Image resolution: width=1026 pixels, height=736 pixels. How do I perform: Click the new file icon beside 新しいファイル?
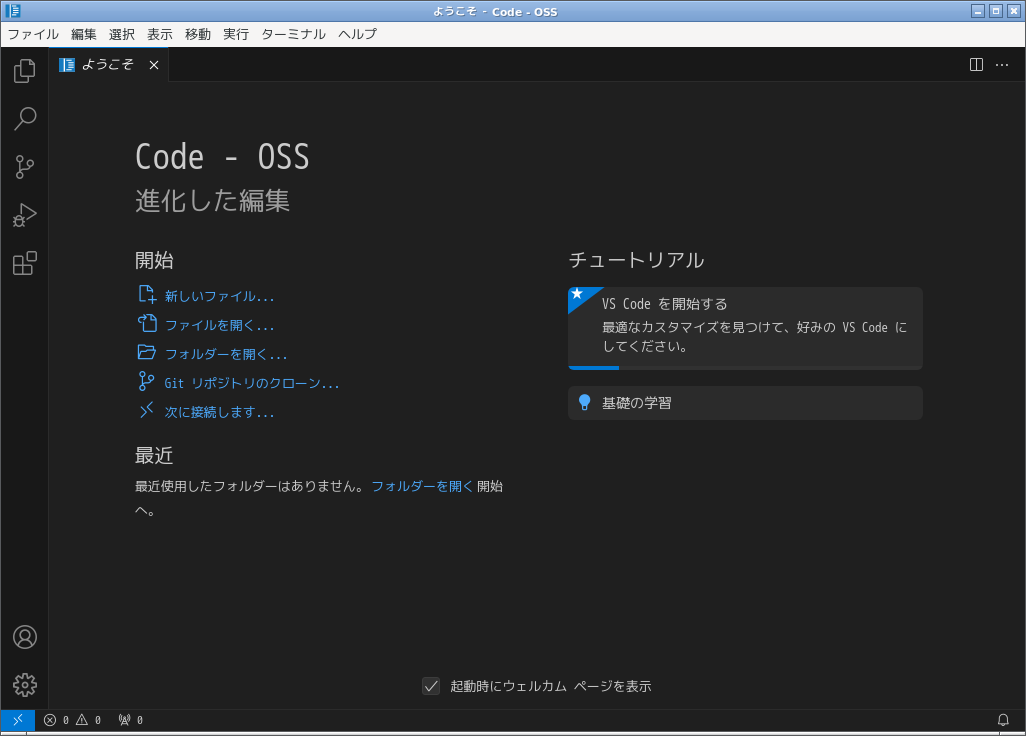tap(147, 294)
